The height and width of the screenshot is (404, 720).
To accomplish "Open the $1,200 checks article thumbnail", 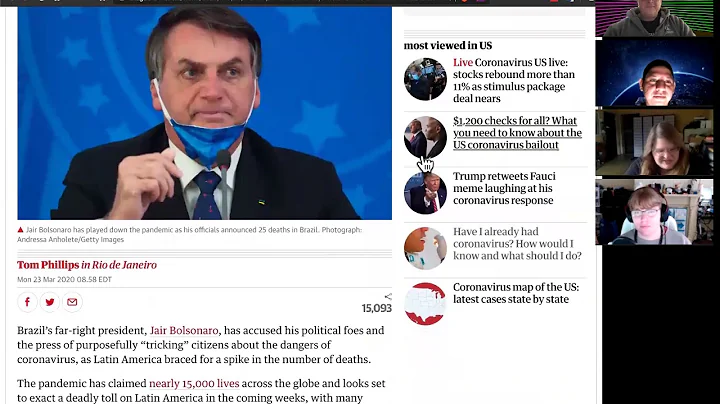I will click(425, 137).
